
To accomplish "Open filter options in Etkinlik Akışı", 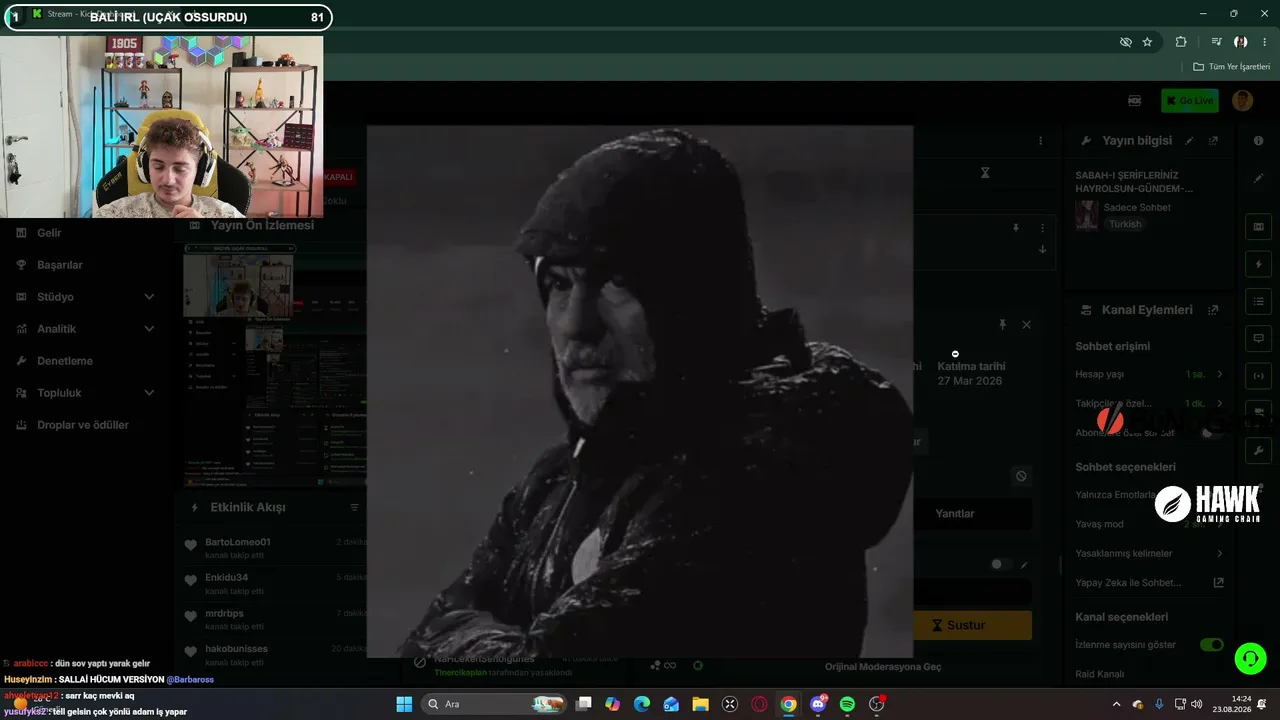I will [354, 508].
